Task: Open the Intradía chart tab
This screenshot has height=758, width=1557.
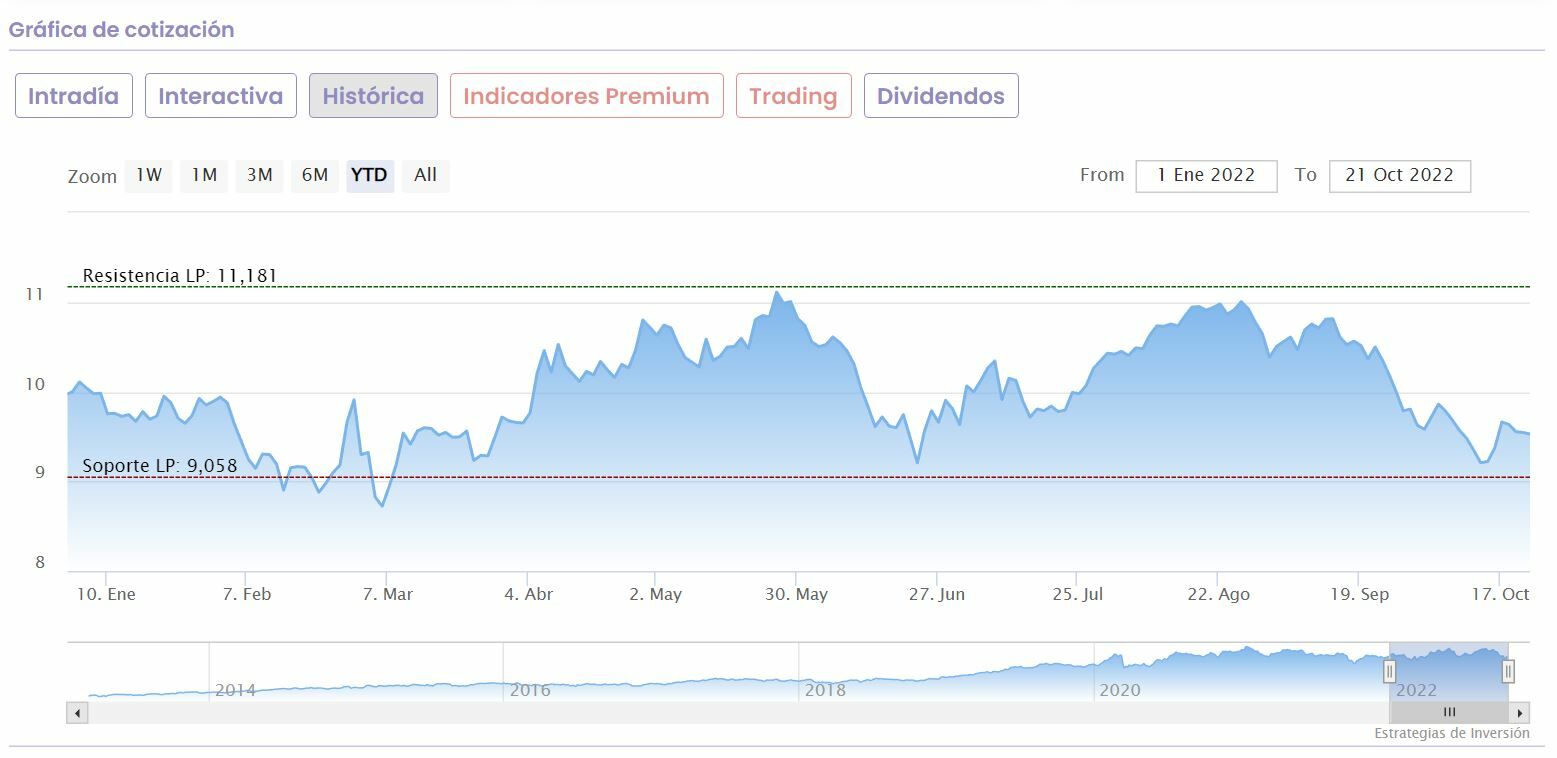Action: pyautogui.click(x=73, y=96)
